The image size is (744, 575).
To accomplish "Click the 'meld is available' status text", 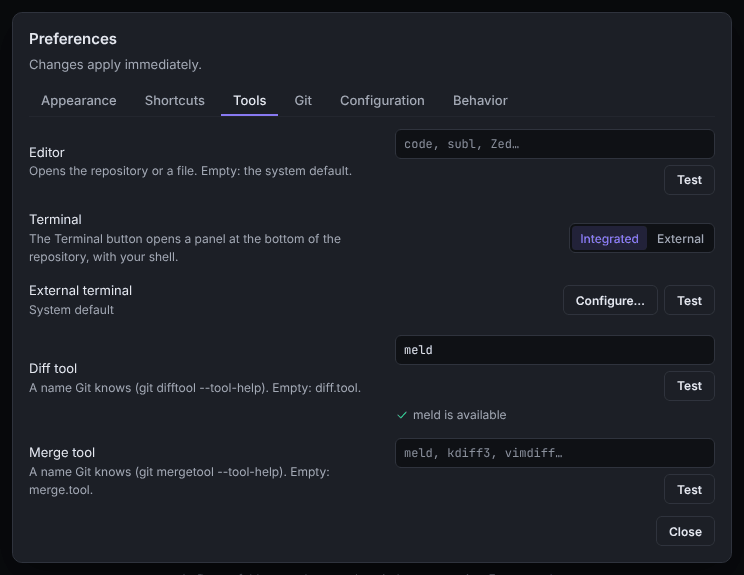I will click(459, 415).
